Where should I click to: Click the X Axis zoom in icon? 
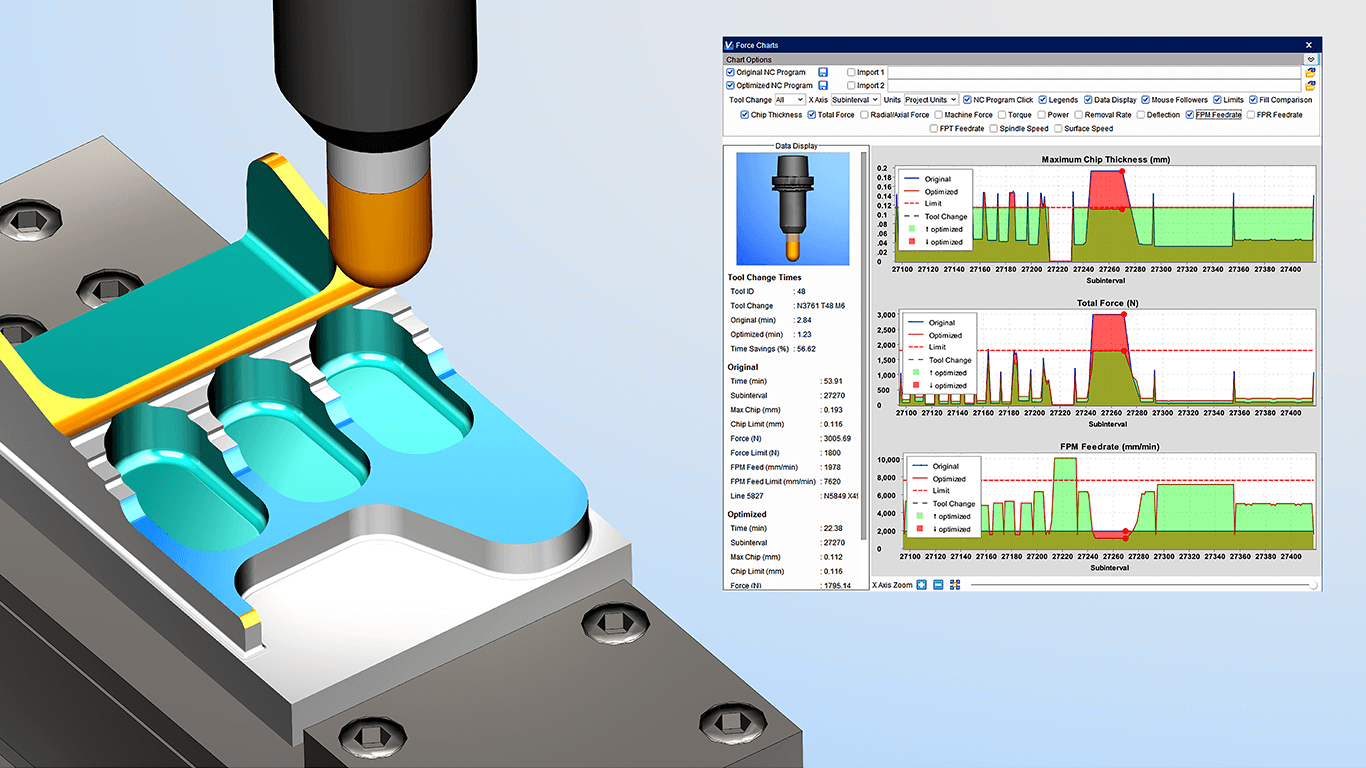pos(921,584)
